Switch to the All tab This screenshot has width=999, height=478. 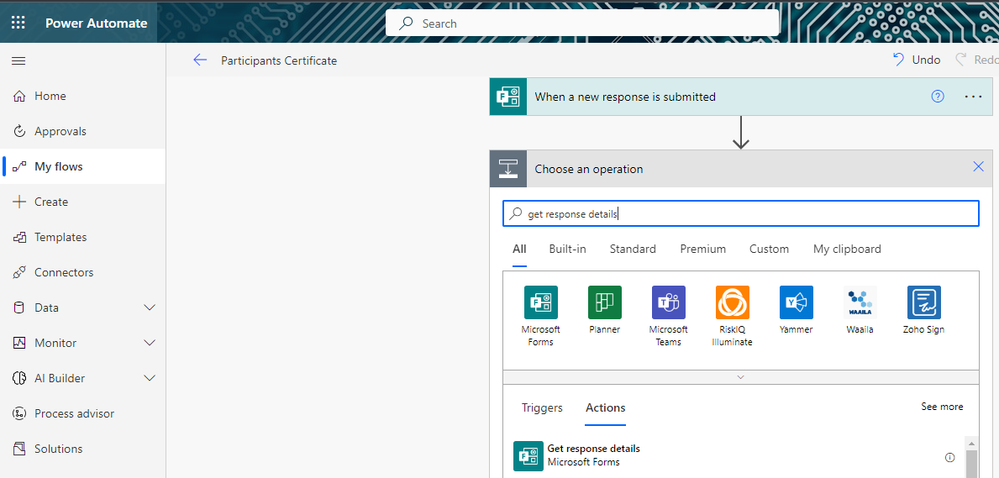(519, 249)
